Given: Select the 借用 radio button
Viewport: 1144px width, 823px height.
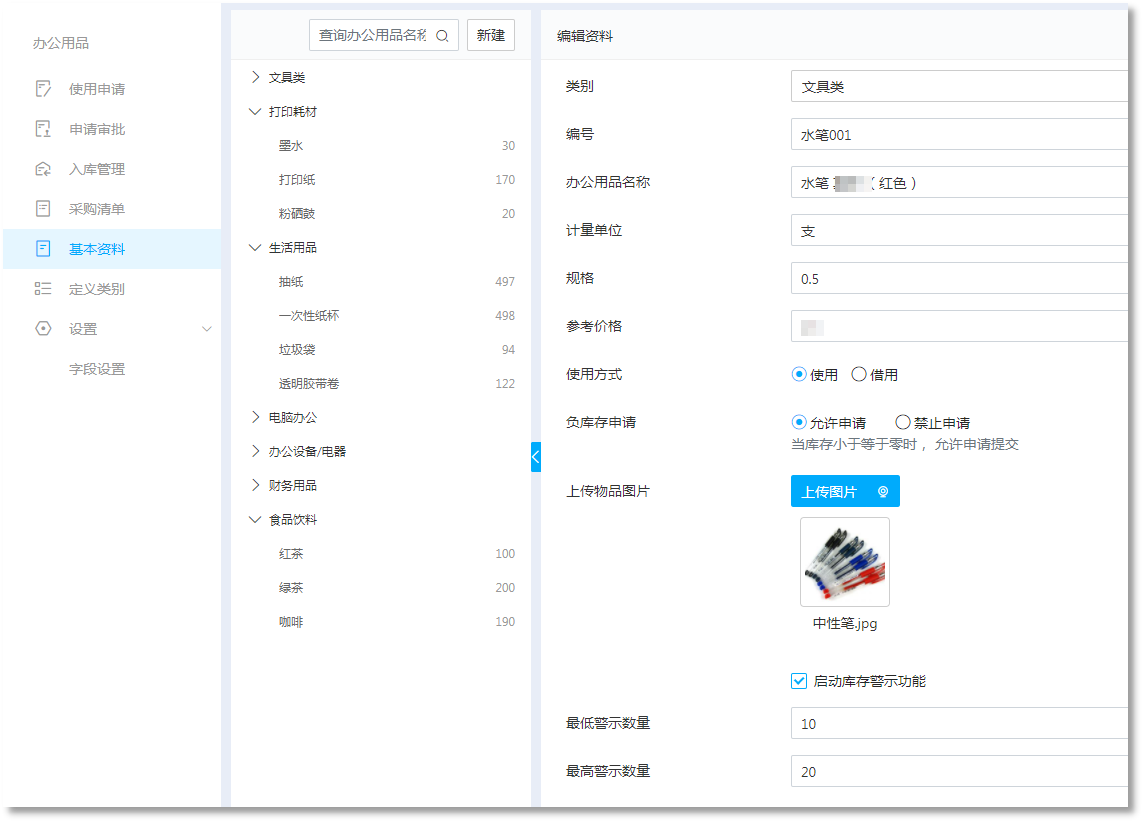Looking at the screenshot, I should point(859,375).
